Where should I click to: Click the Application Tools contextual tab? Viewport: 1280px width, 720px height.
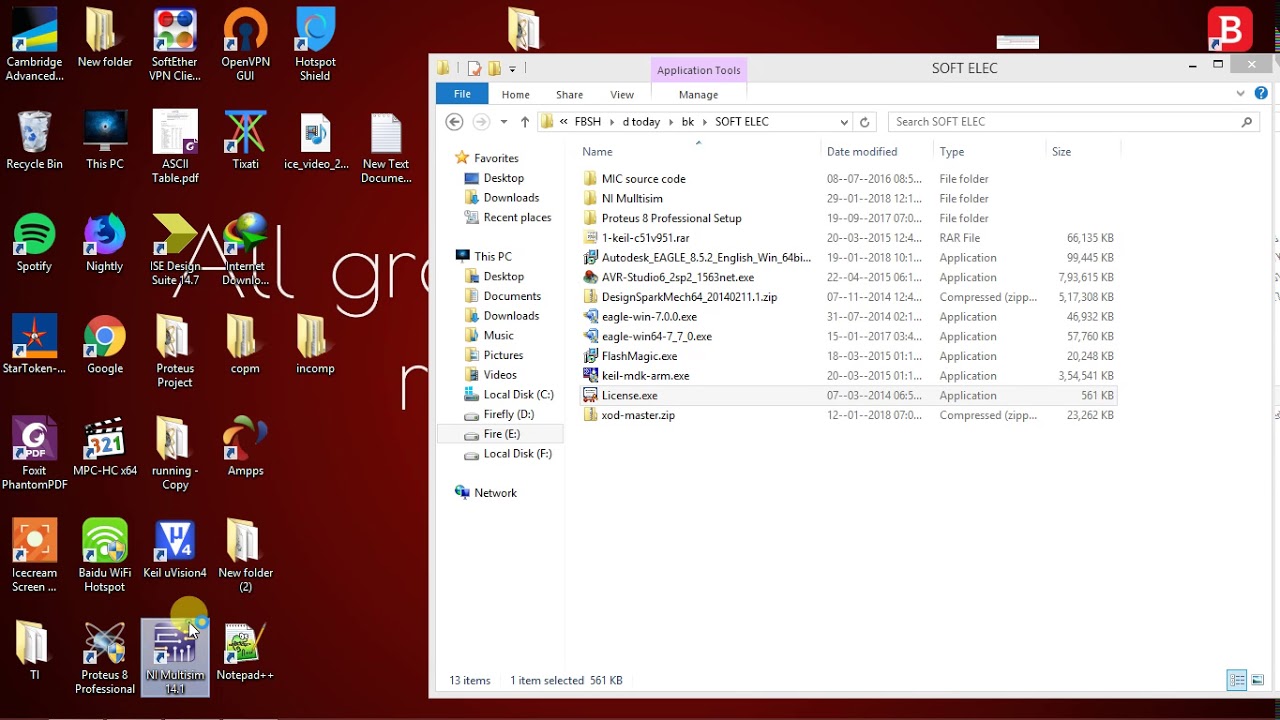(698, 70)
